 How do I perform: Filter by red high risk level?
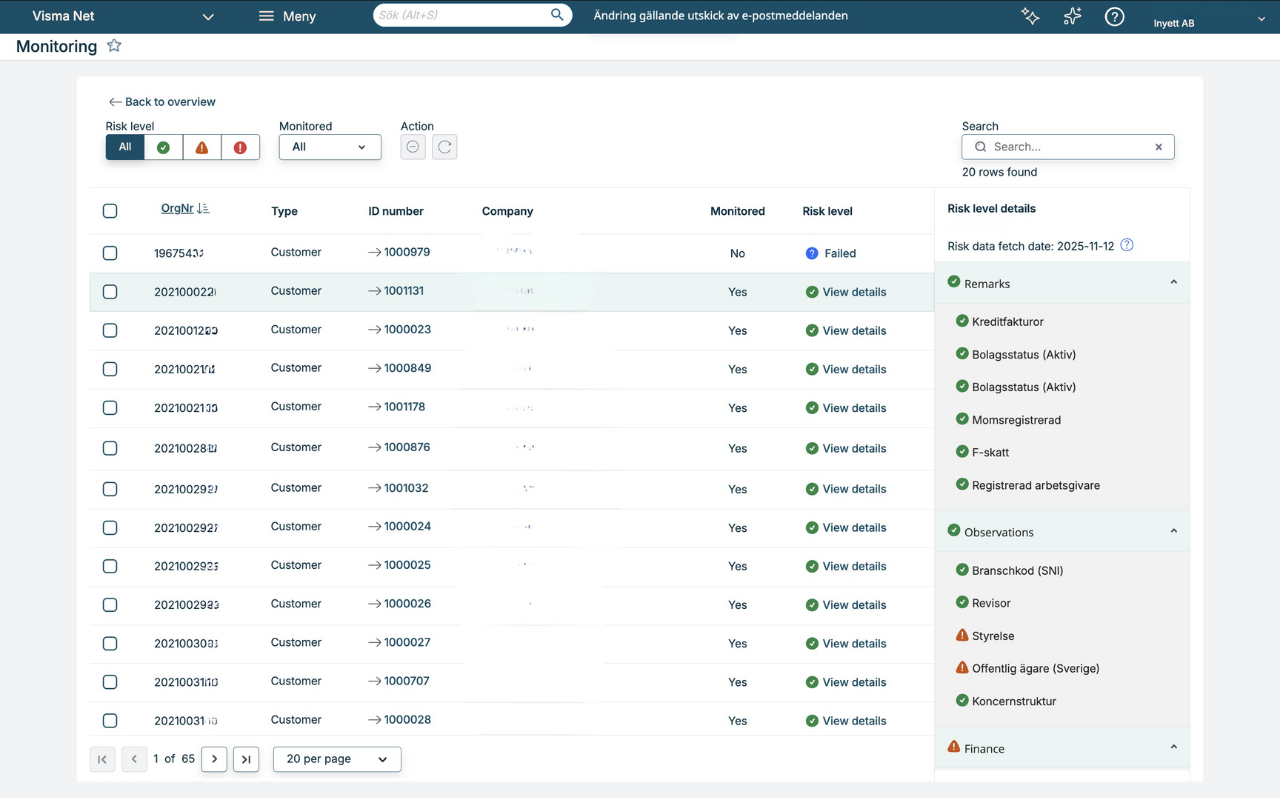click(240, 147)
